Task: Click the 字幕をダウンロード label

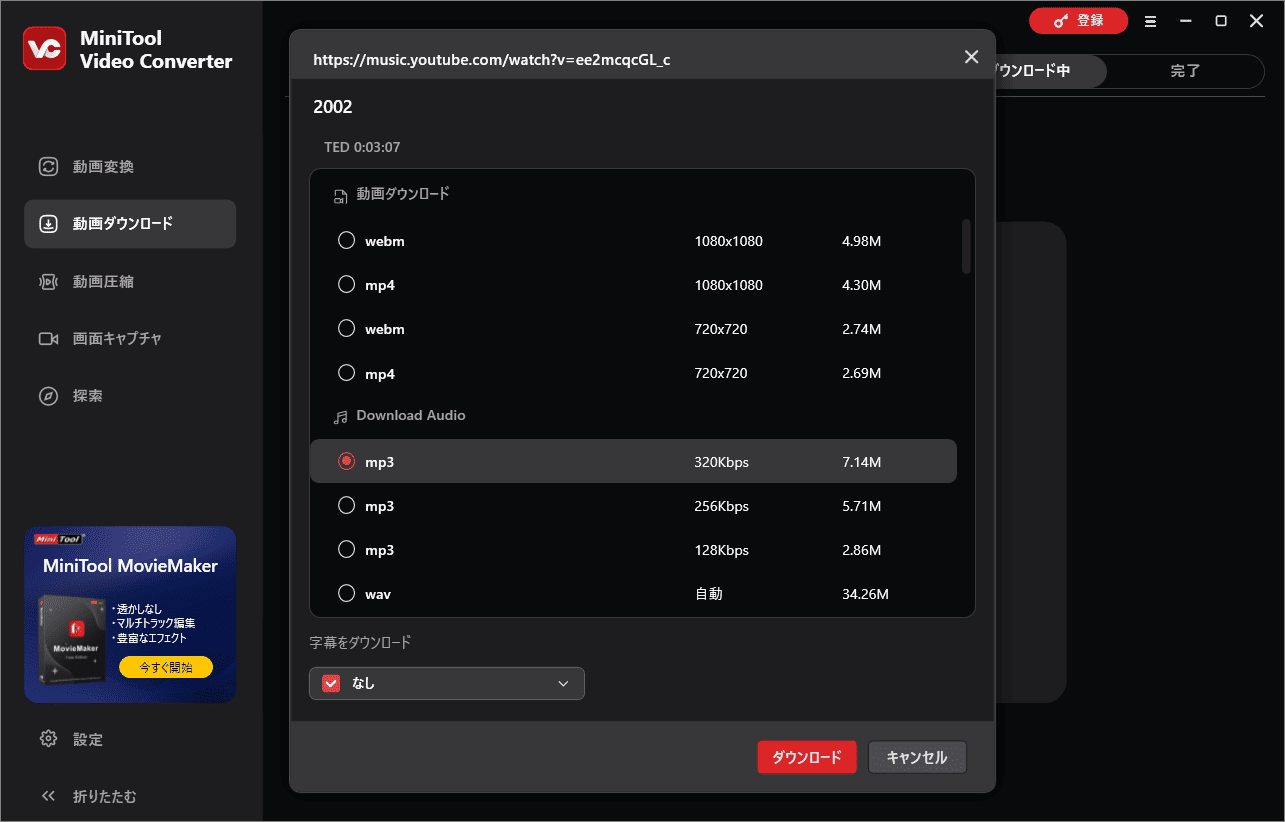Action: 360,642
